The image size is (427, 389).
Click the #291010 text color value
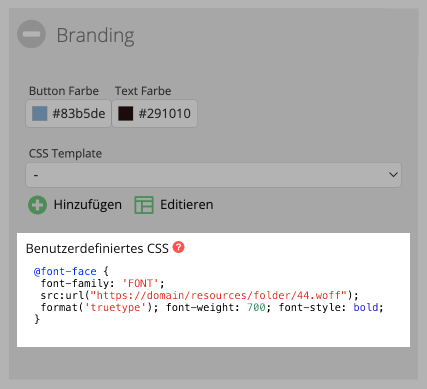[165, 114]
